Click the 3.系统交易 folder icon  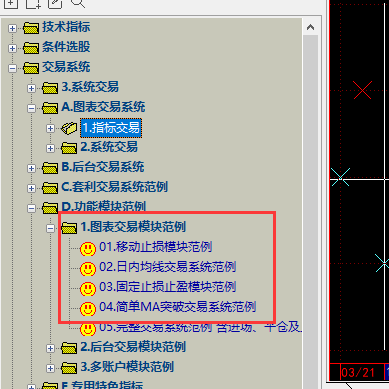[x=50, y=88]
